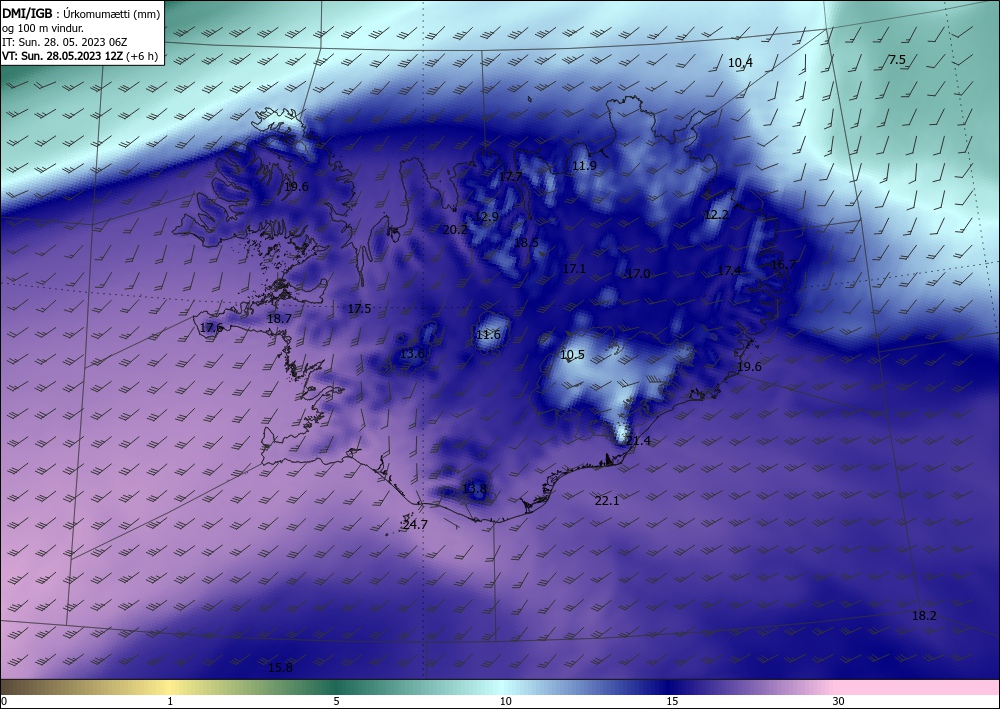Click the 17.6 value label
This screenshot has height=709, width=1000.
tap(211, 328)
